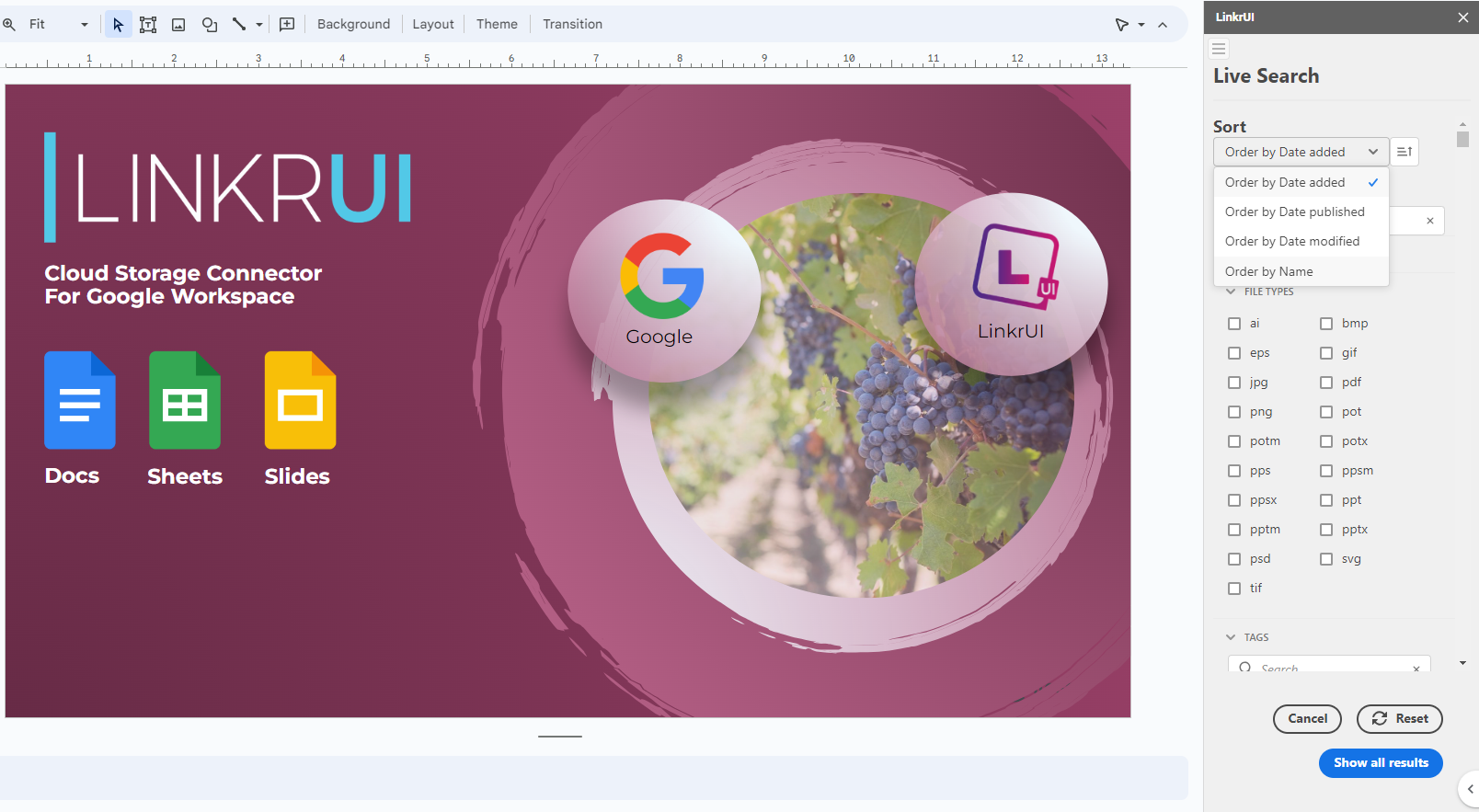Click the Cancel button
The height and width of the screenshot is (812, 1479).
coord(1307,719)
